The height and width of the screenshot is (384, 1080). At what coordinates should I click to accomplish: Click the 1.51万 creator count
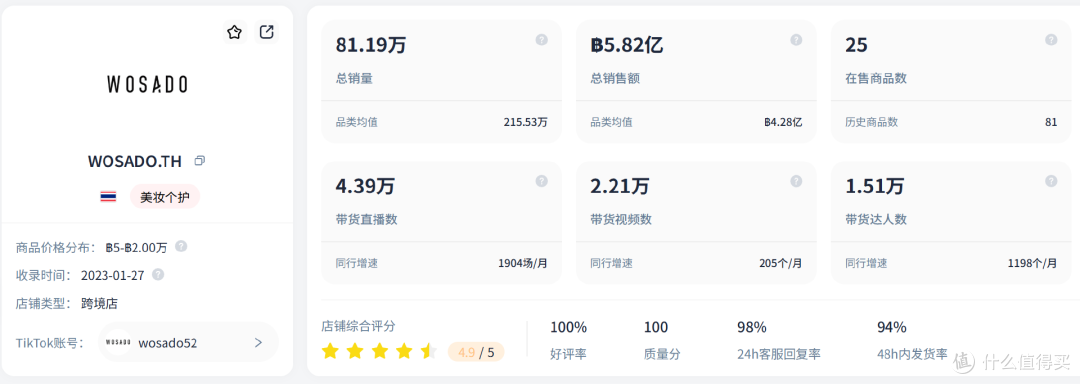[x=875, y=186]
